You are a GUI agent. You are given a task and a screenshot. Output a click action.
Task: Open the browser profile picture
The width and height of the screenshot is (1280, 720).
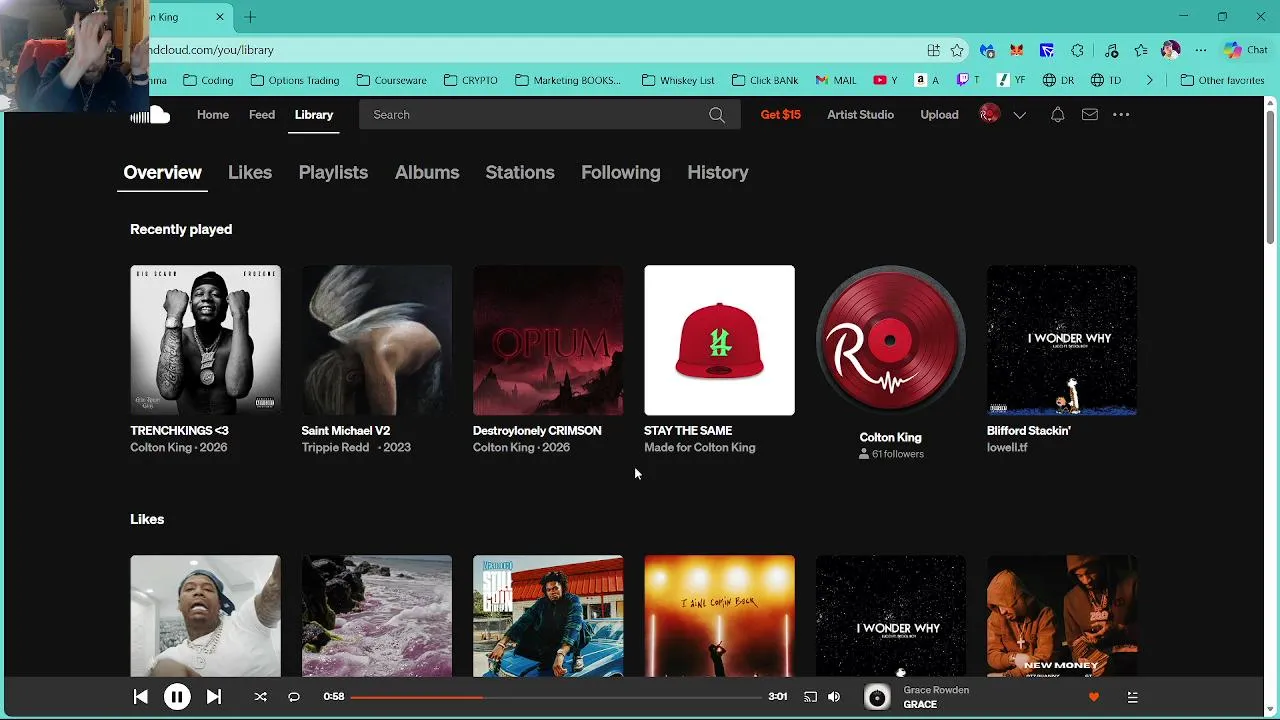pos(1171,50)
